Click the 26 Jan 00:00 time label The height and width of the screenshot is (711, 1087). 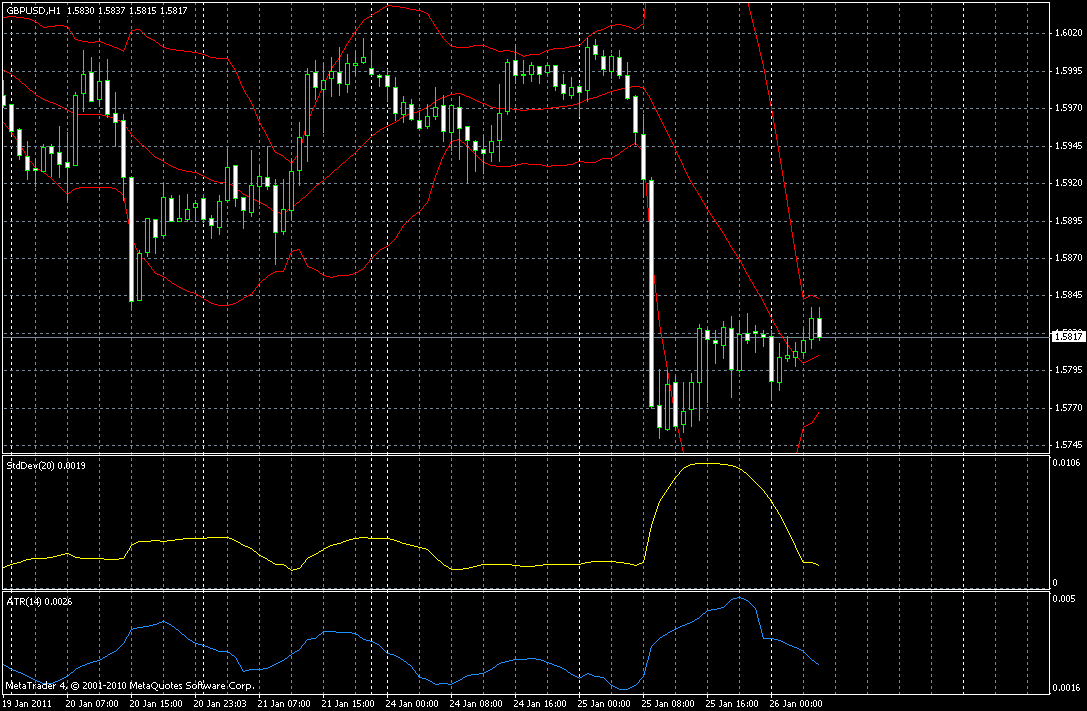[x=796, y=703]
